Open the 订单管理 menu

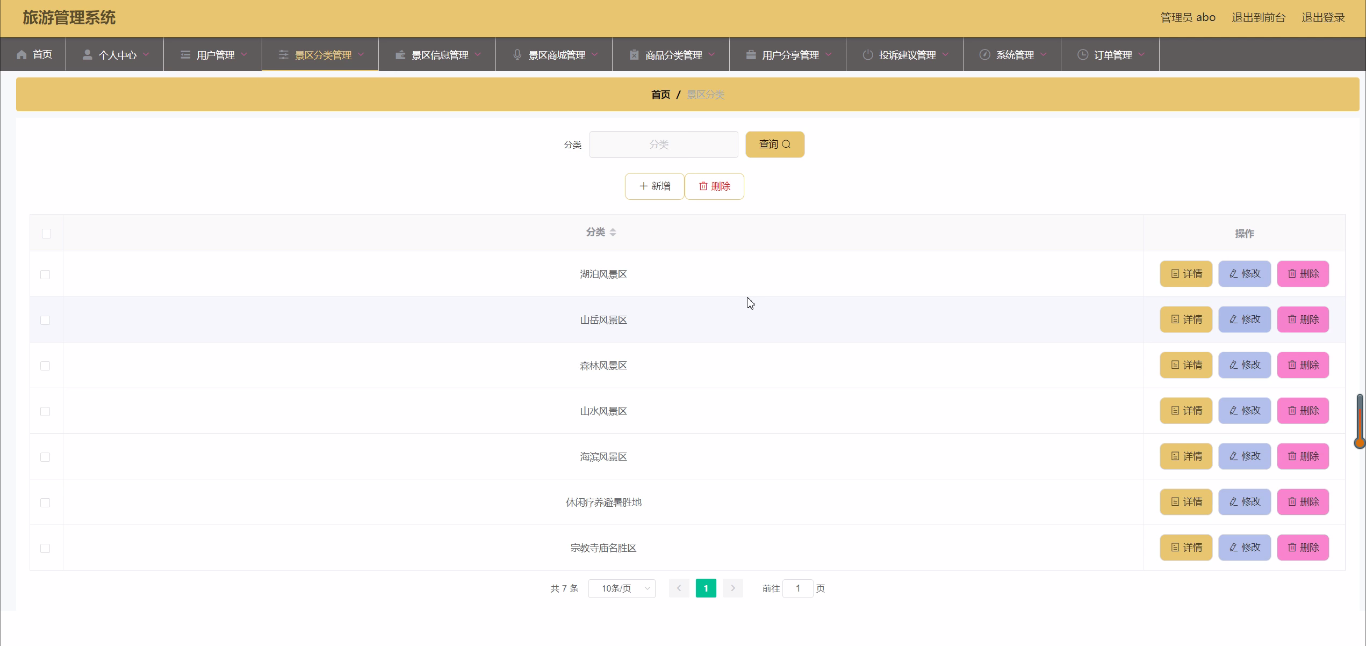(x=1110, y=55)
